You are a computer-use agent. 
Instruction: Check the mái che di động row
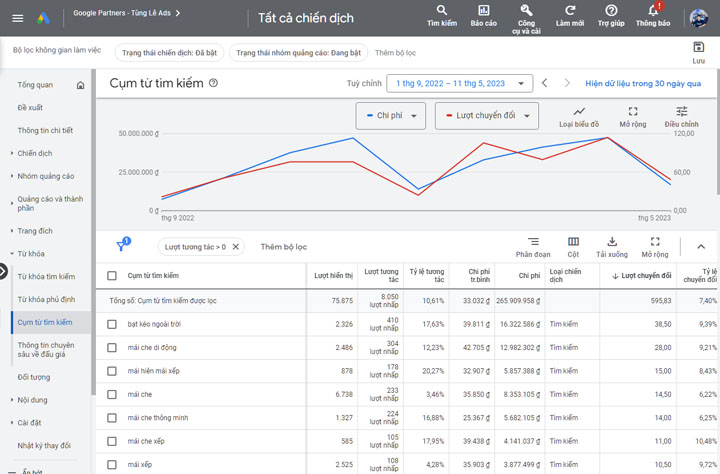[112, 348]
